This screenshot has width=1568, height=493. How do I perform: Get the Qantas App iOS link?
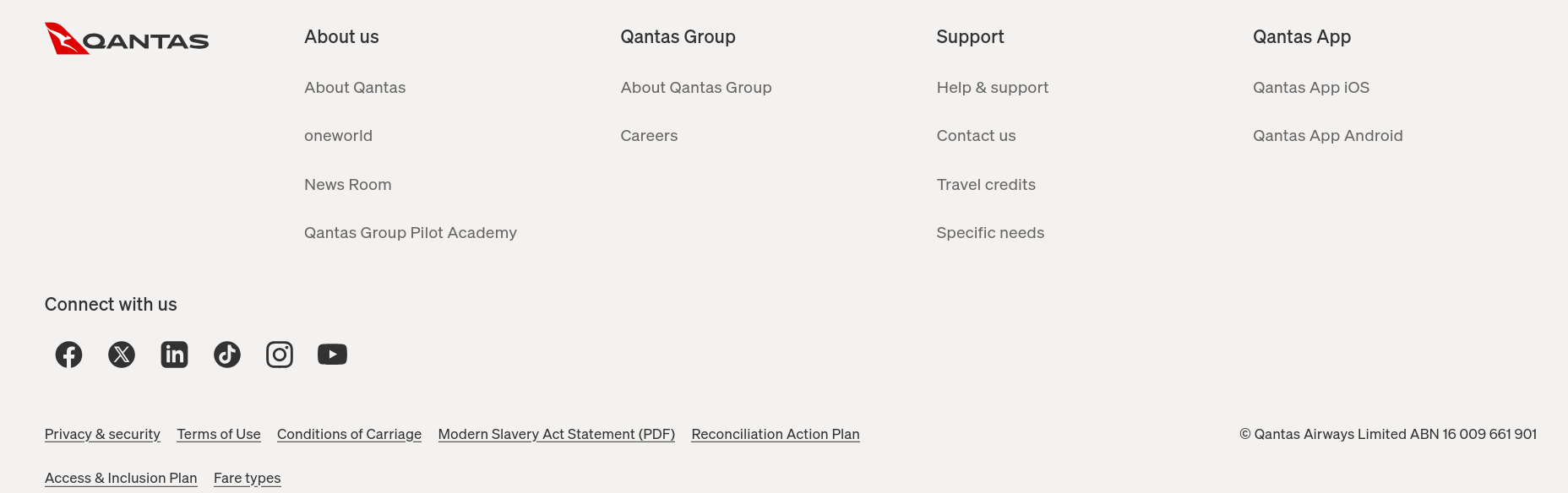click(1311, 88)
